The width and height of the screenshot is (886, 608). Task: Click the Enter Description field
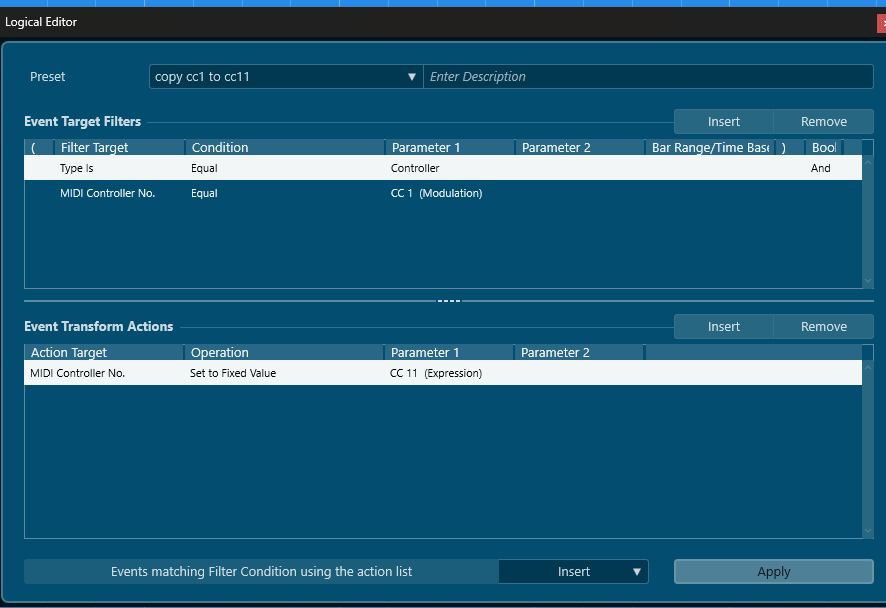pyautogui.click(x=648, y=77)
